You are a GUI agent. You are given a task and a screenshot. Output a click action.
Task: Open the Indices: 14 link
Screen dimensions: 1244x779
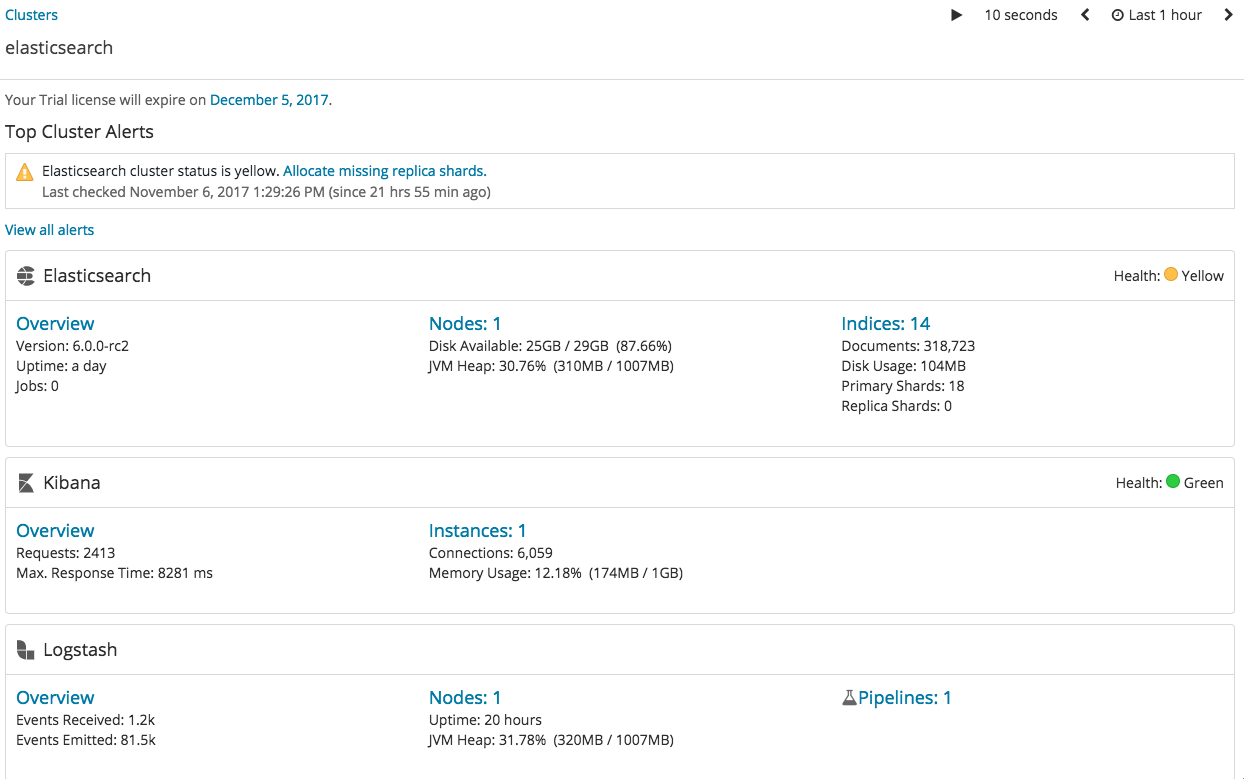point(886,324)
